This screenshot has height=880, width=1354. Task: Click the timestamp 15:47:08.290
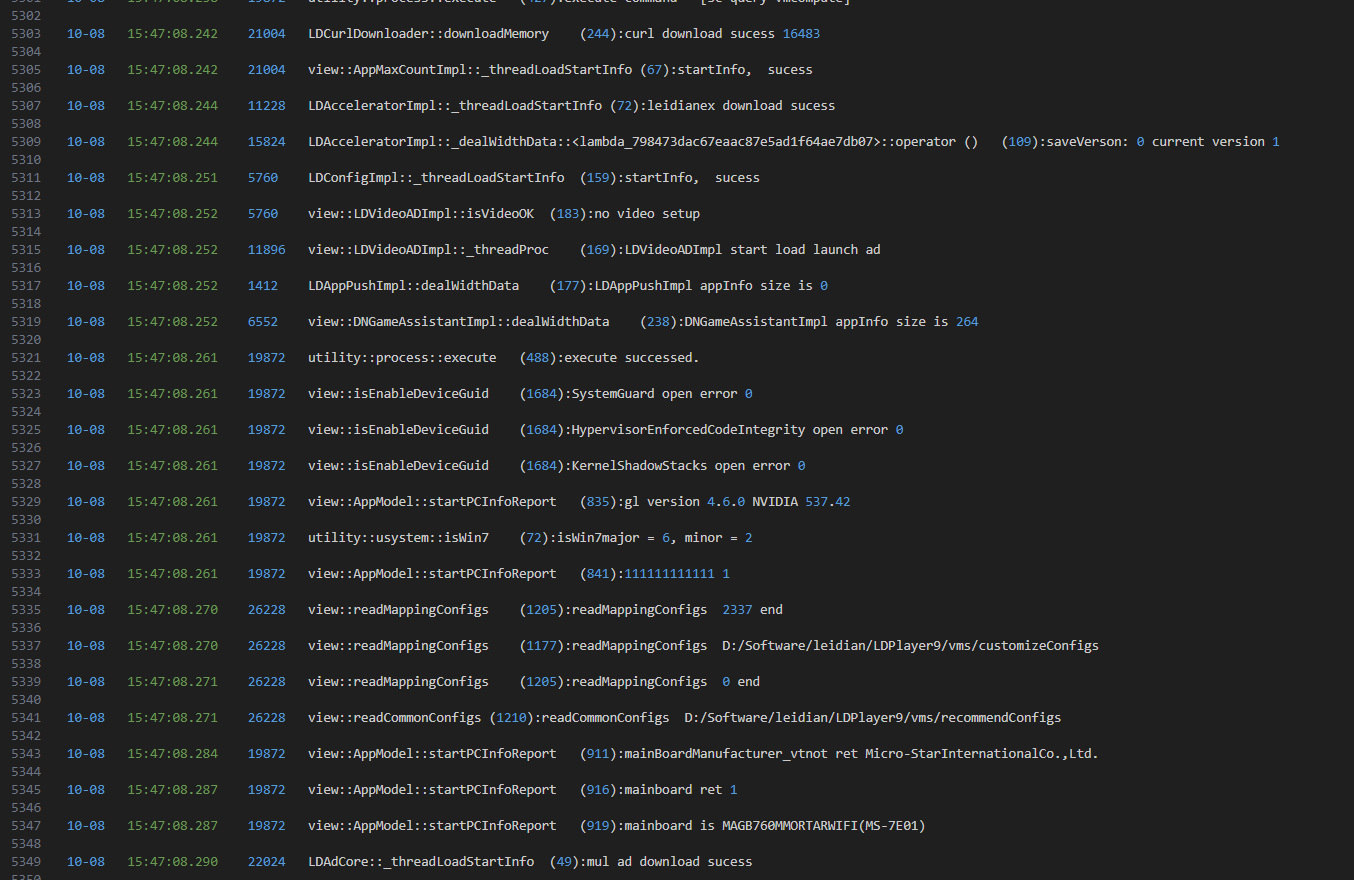click(172, 862)
